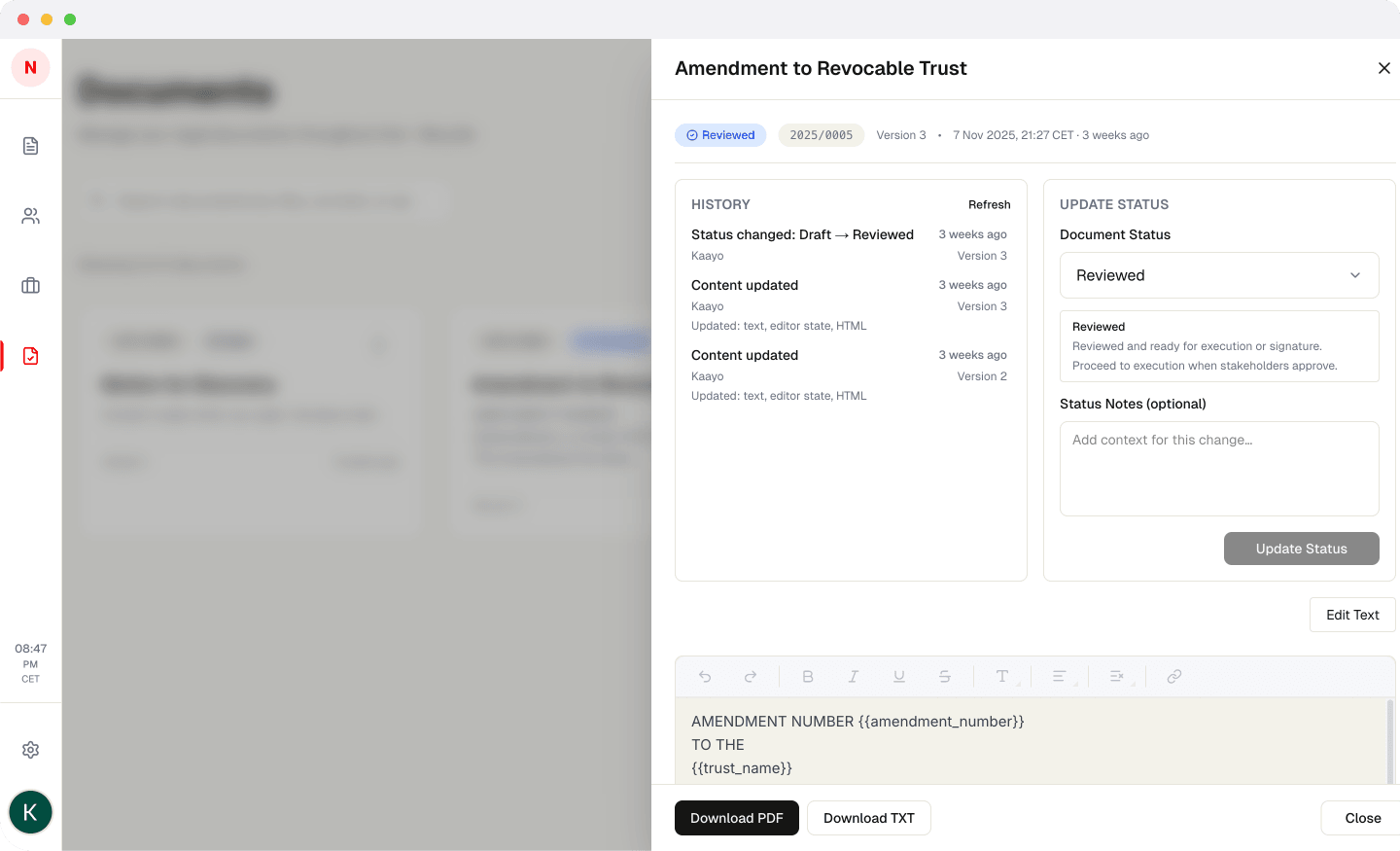Toggle italic formatting in the editor
Image resolution: width=1400 pixels, height=851 pixels.
pos(853,676)
